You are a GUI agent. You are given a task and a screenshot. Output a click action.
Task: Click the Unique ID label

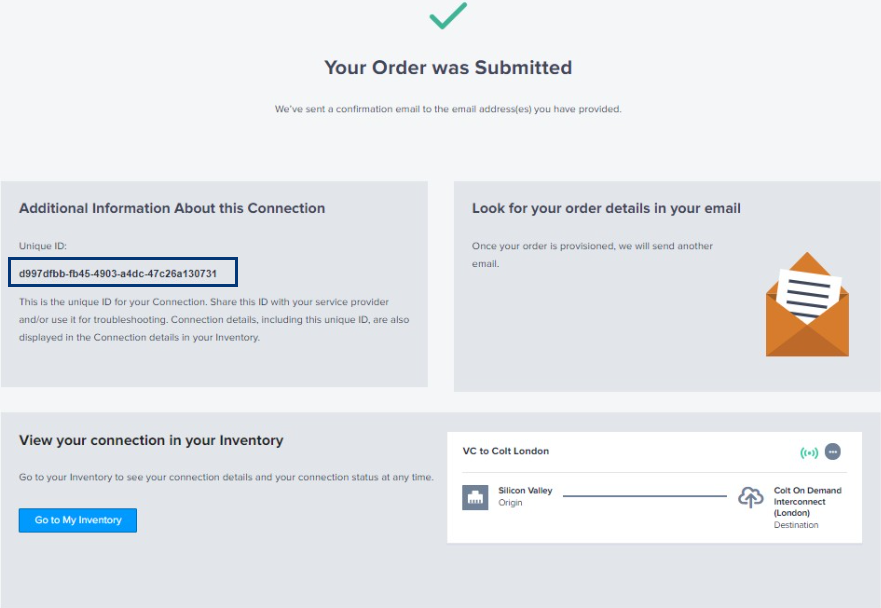click(43, 246)
